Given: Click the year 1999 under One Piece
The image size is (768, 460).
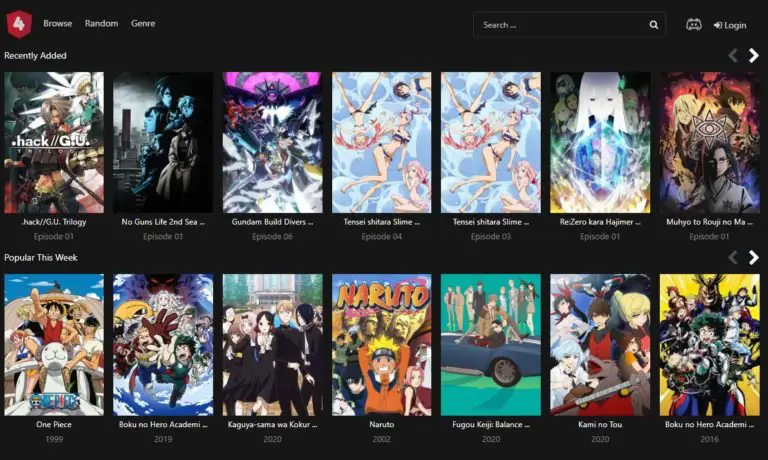Looking at the screenshot, I should click(54, 439).
